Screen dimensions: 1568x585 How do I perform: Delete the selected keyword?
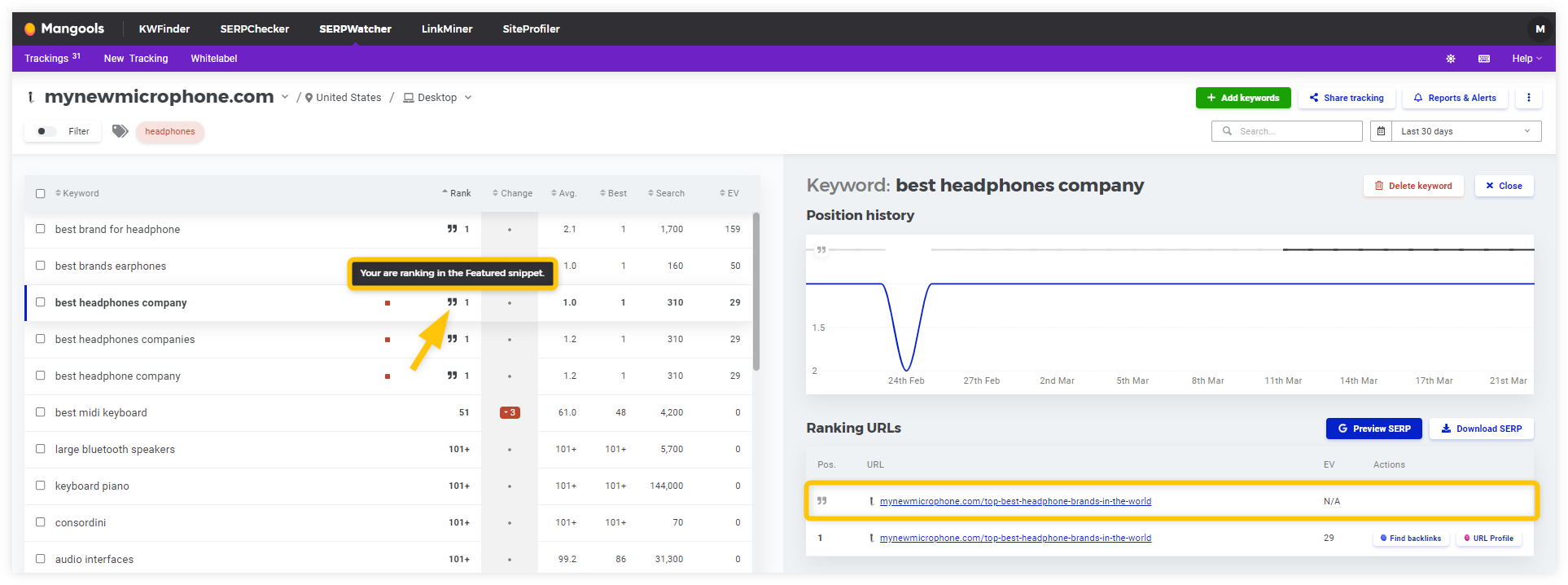pos(1413,186)
